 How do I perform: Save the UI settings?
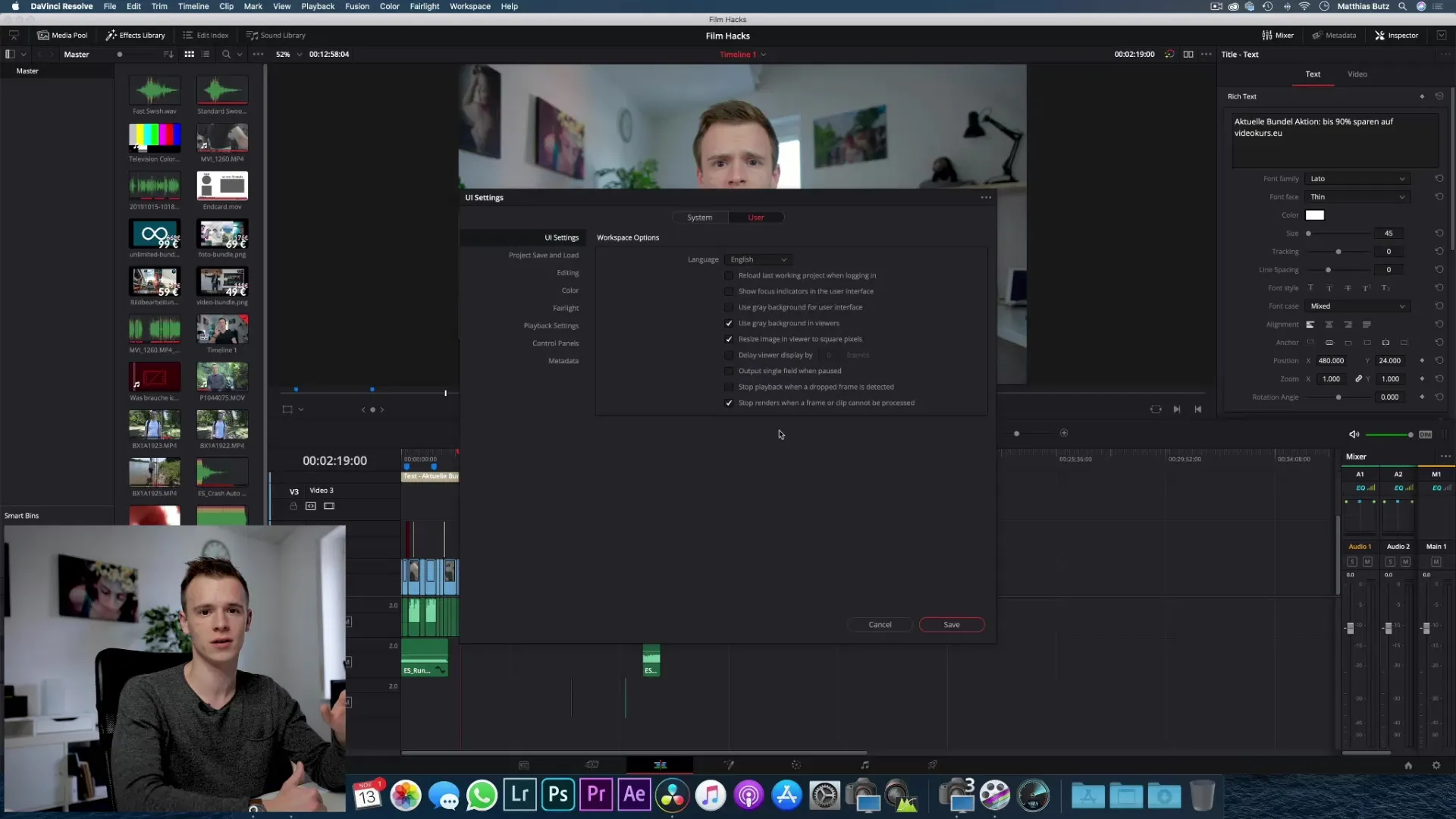952,625
